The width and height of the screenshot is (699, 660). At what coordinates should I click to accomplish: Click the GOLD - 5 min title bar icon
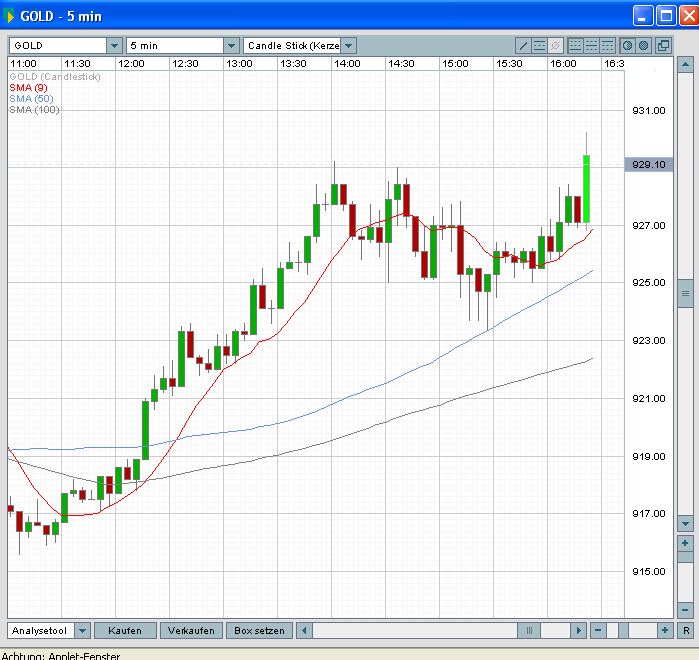tap(8, 16)
